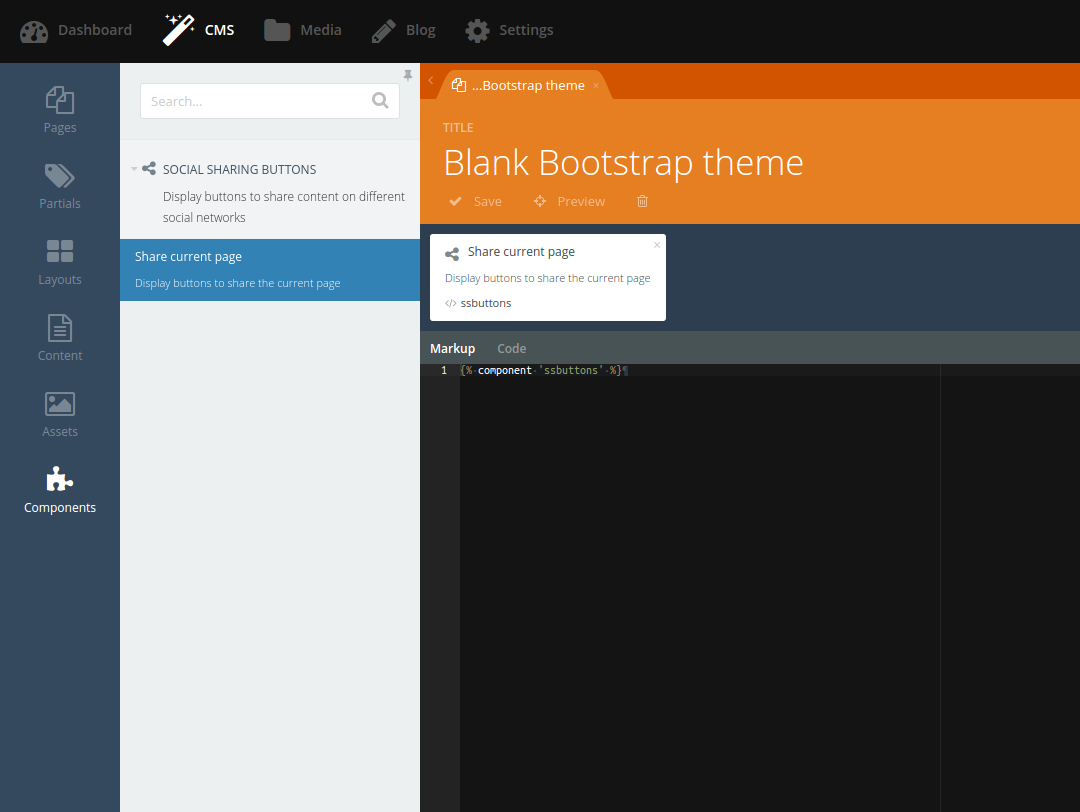Image resolution: width=1080 pixels, height=812 pixels.
Task: Select the Pages icon in the sidebar
Action: (x=60, y=100)
